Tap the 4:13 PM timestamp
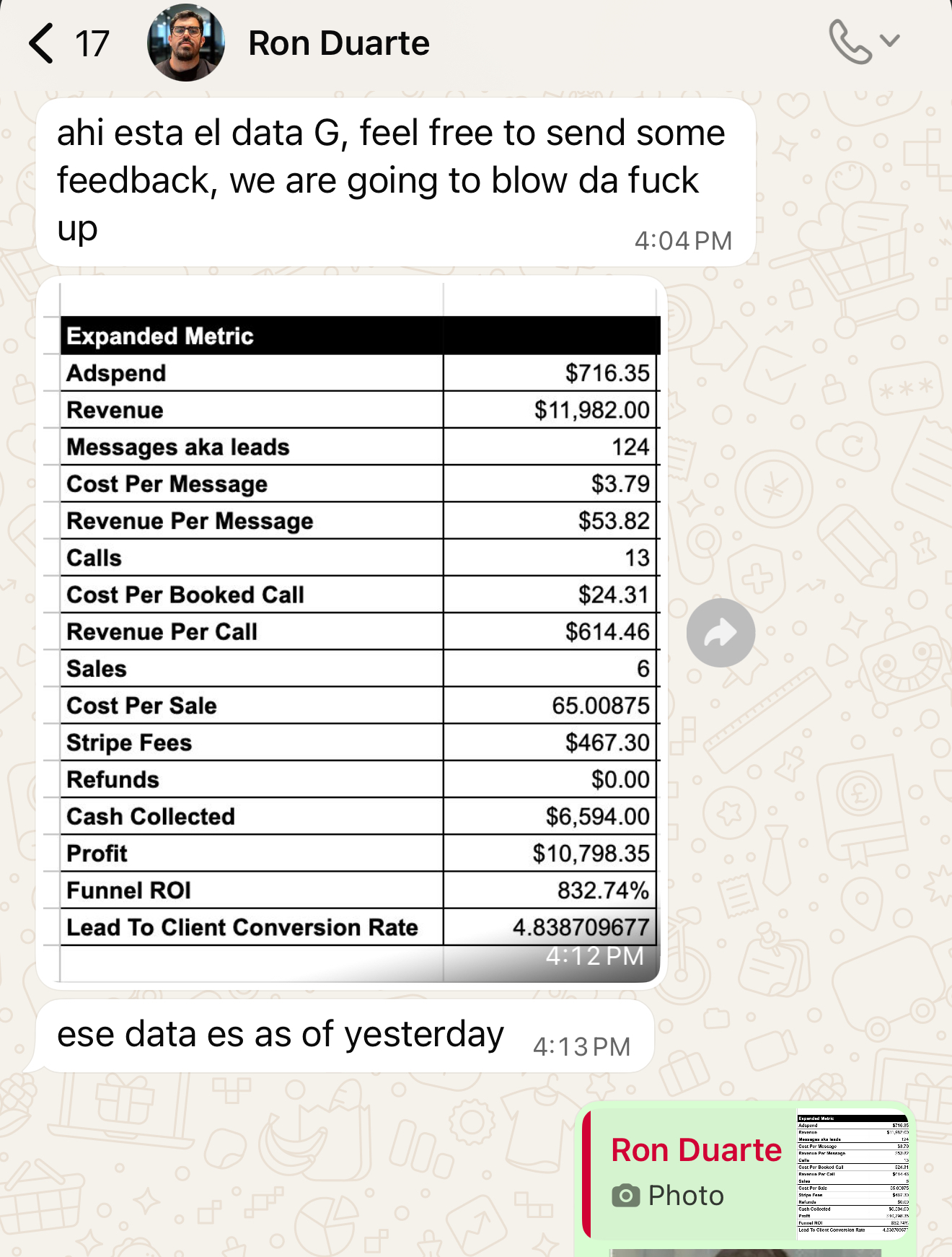This screenshot has width=952, height=1257. 581,1046
